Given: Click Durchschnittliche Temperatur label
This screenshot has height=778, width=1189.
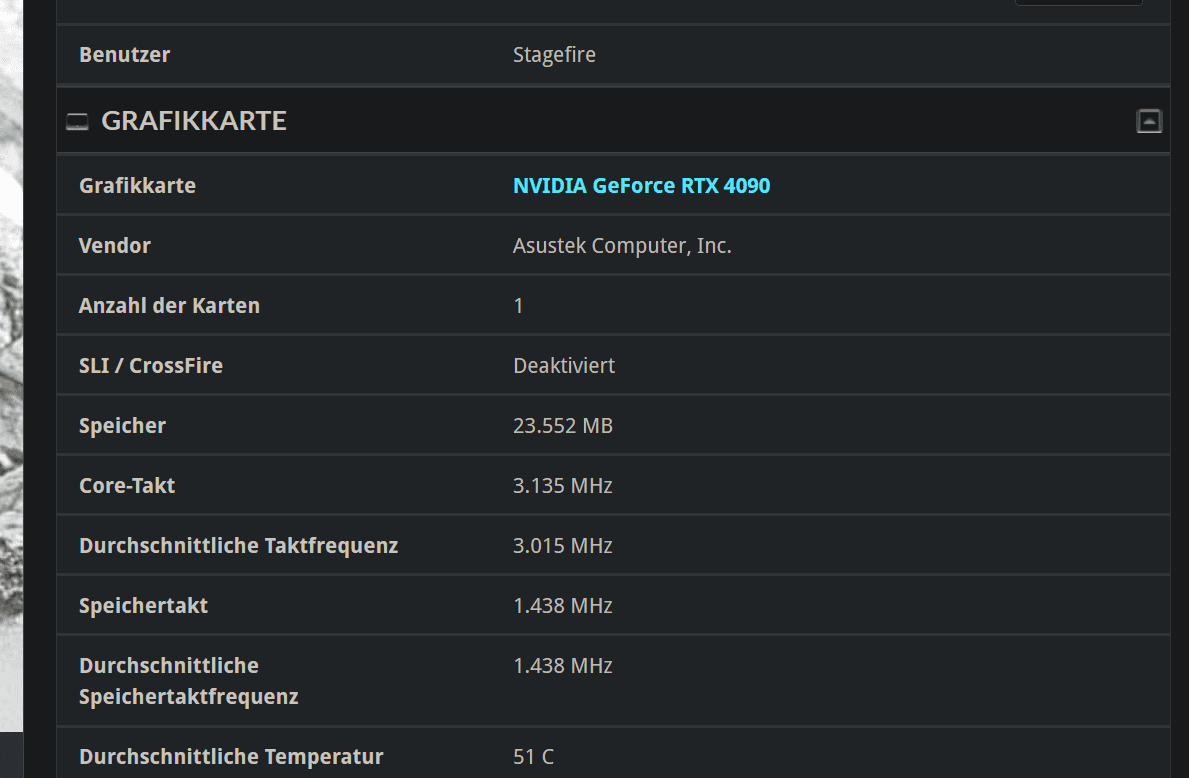Looking at the screenshot, I should click(x=231, y=757).
